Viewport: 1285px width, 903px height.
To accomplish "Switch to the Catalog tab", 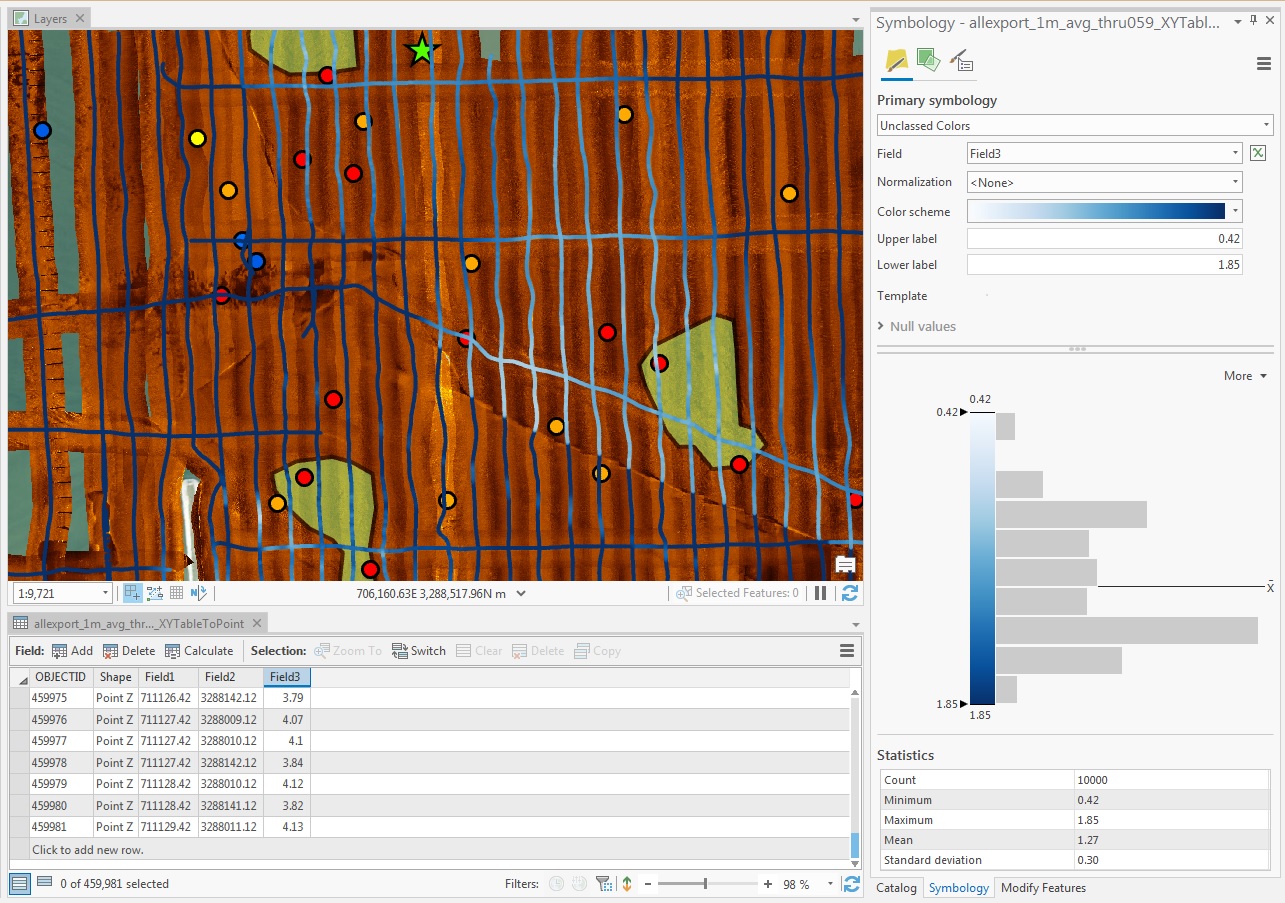I will pos(896,888).
